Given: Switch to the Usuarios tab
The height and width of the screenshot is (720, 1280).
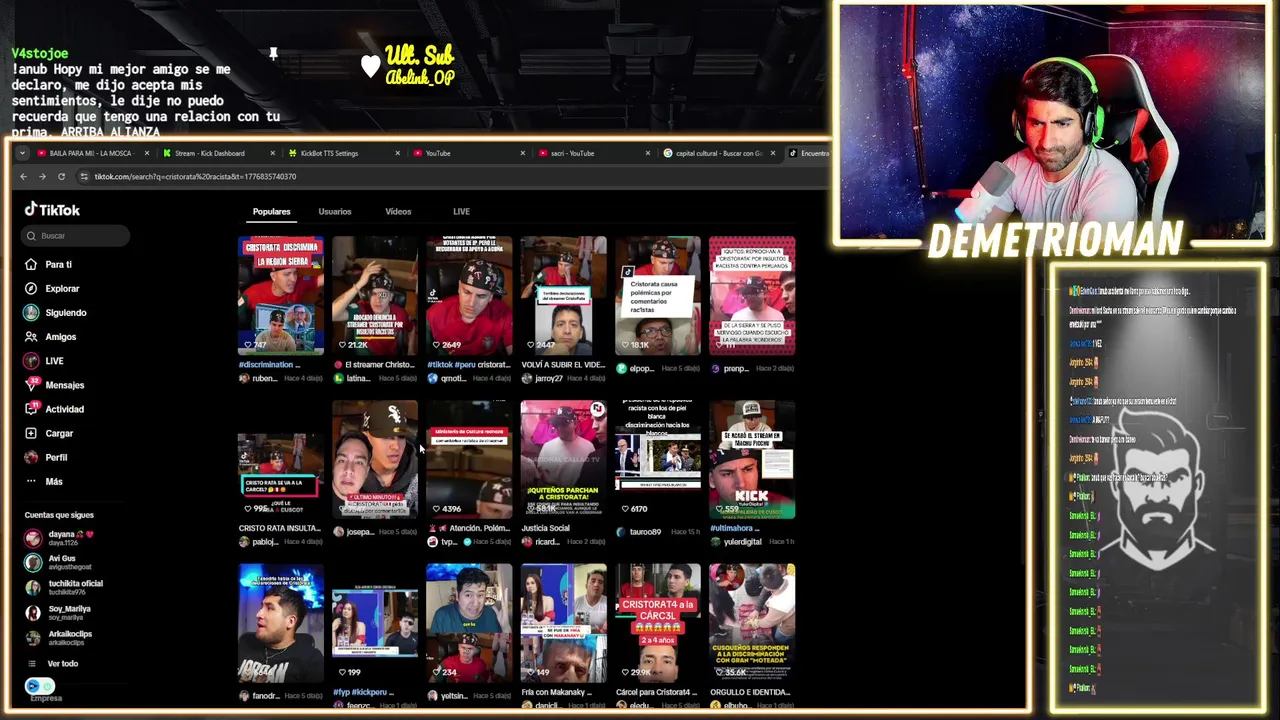Looking at the screenshot, I should pyautogui.click(x=335, y=211).
